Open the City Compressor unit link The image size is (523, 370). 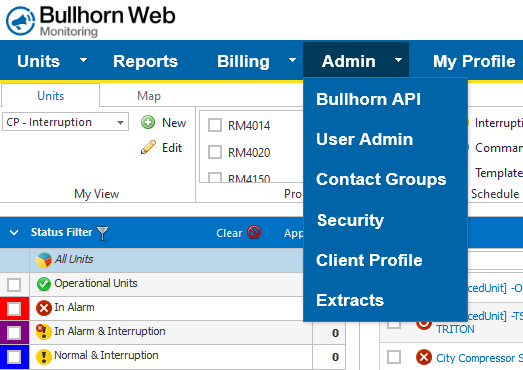tap(479, 358)
